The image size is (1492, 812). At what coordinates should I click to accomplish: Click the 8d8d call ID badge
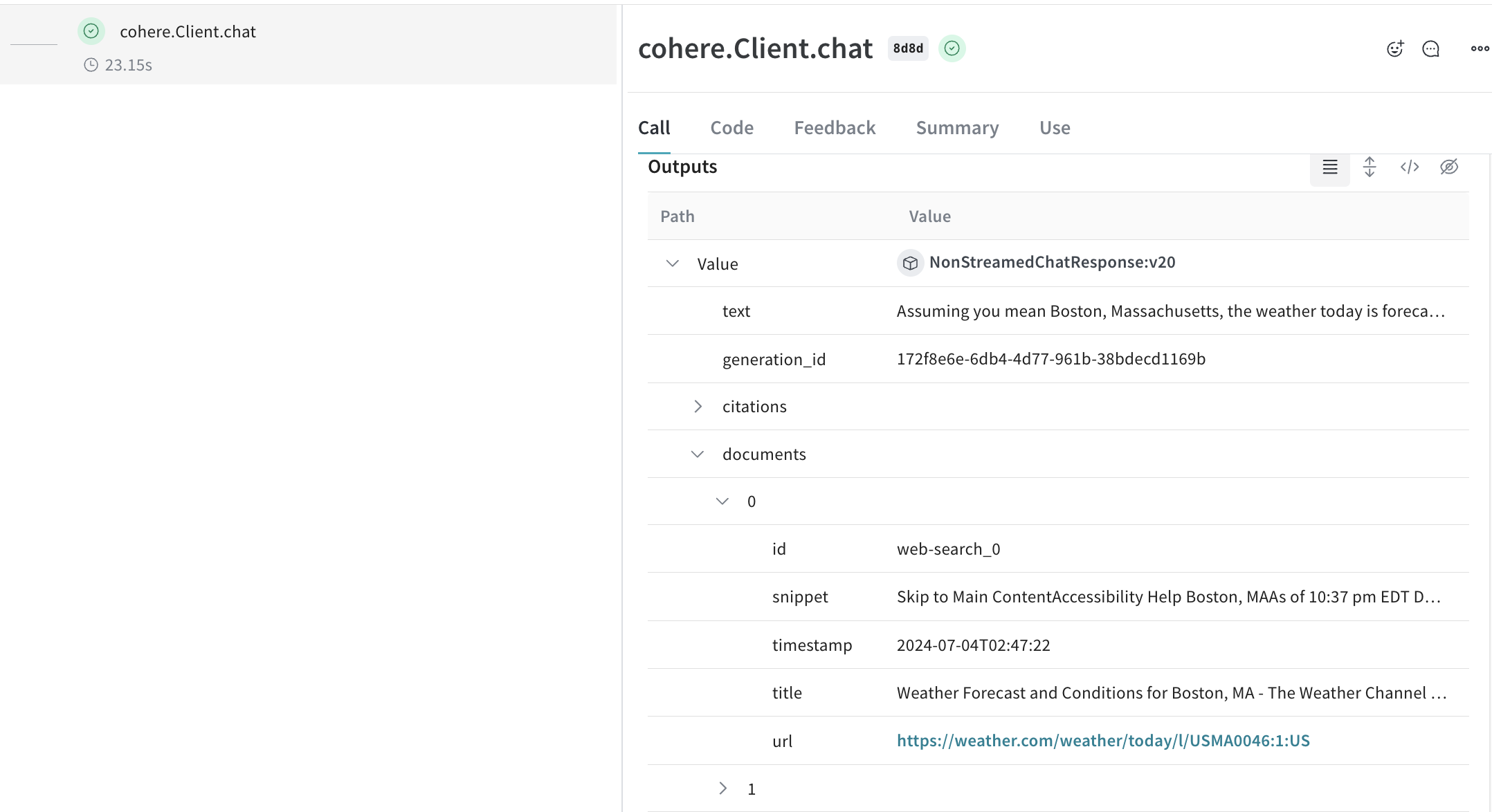tap(907, 48)
